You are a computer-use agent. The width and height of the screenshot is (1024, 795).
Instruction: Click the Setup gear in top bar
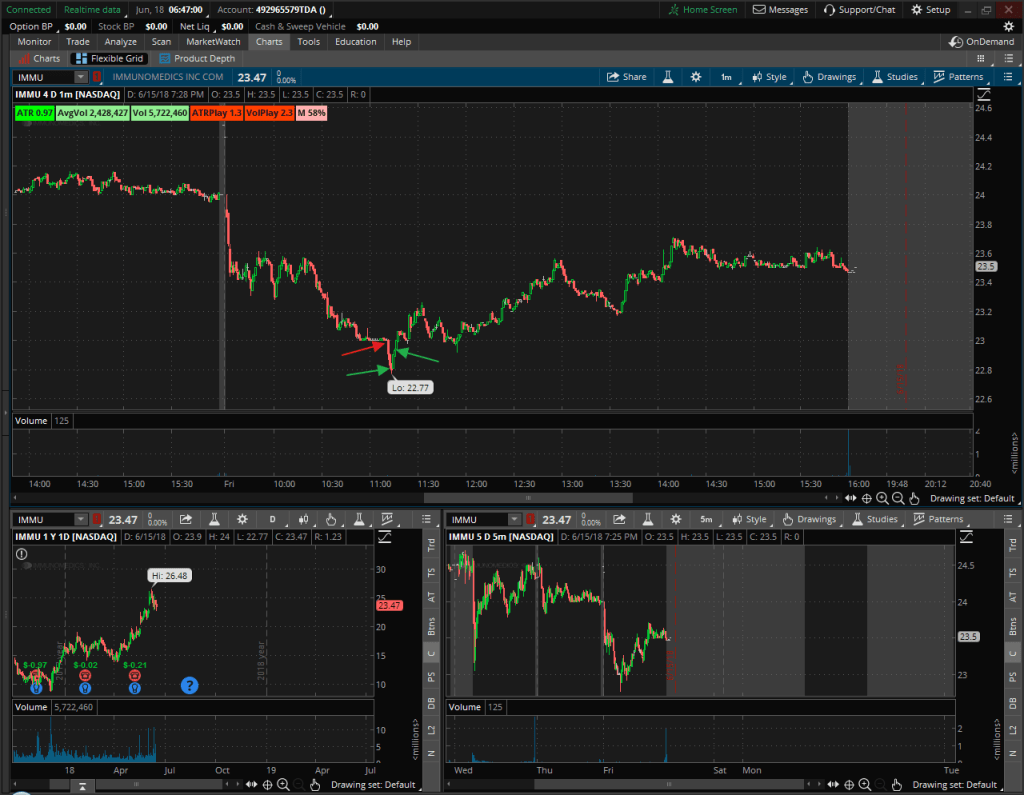pyautogui.click(x=930, y=9)
